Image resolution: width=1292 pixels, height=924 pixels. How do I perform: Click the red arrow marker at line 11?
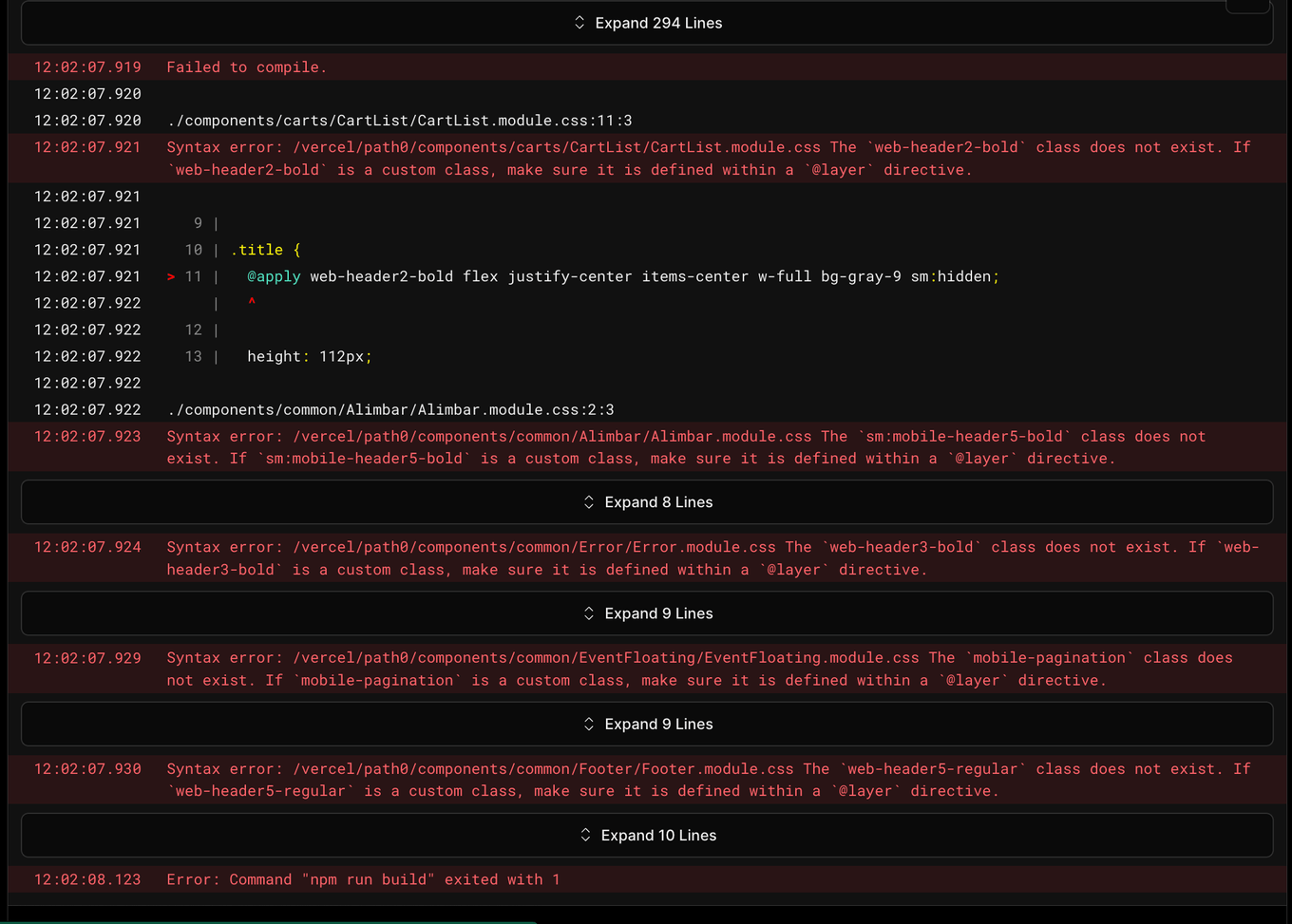coord(171,276)
